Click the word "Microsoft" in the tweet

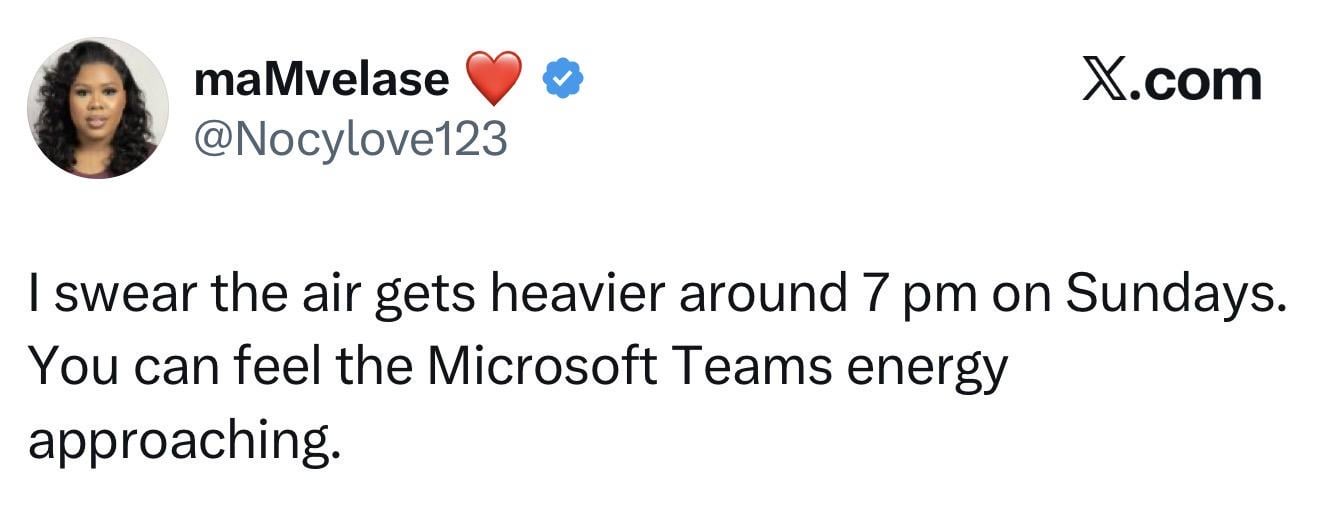(x=542, y=367)
